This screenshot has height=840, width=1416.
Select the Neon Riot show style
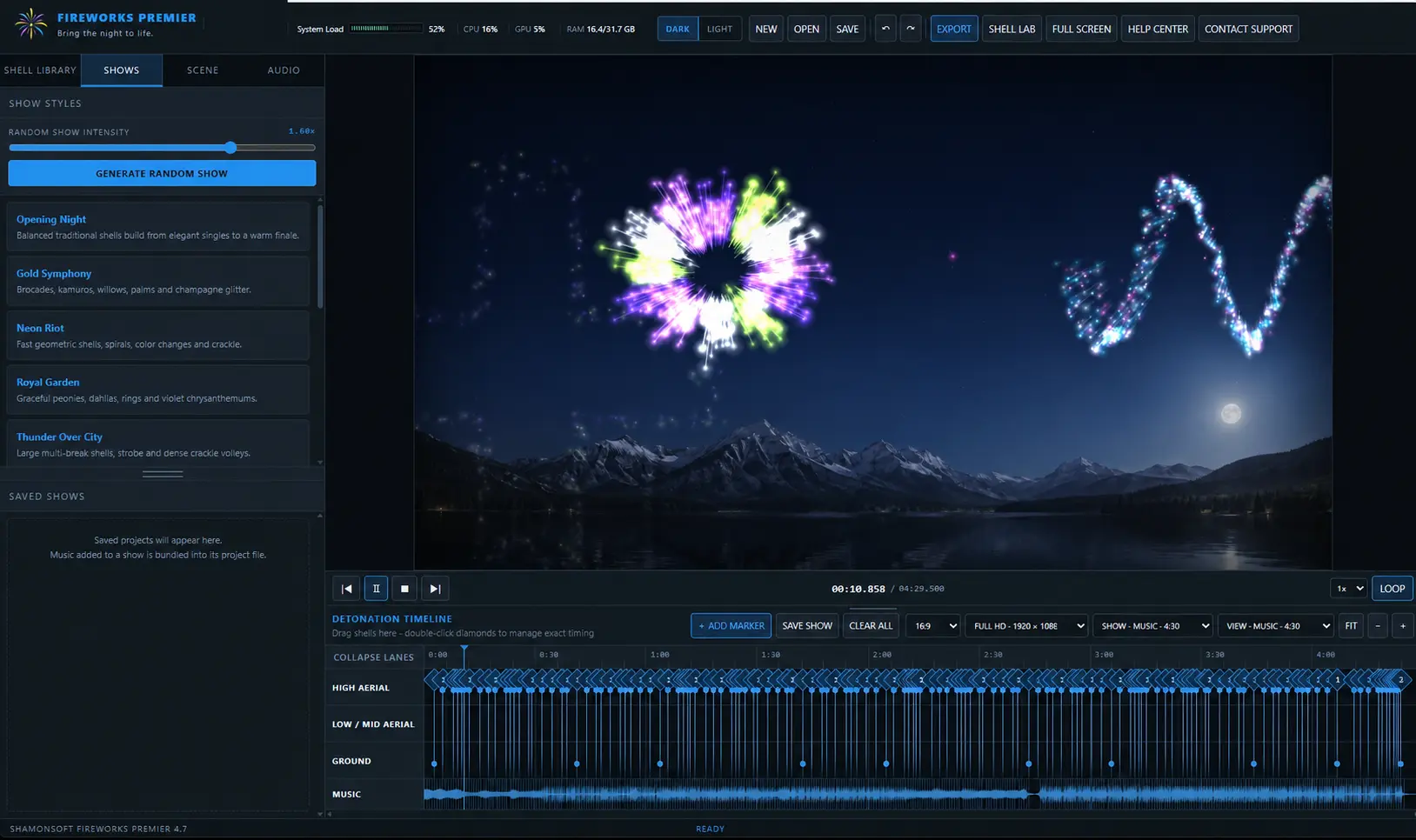[158, 336]
